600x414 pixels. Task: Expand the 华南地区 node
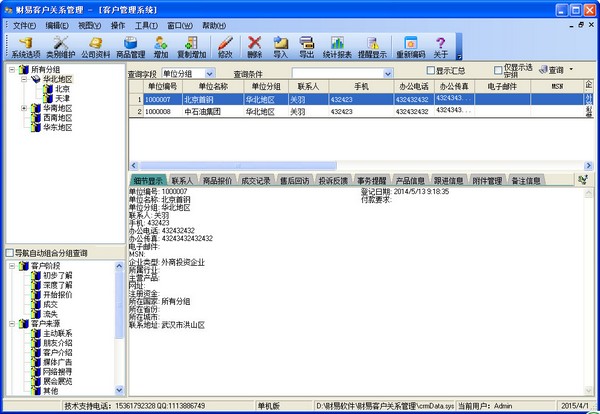24,108
